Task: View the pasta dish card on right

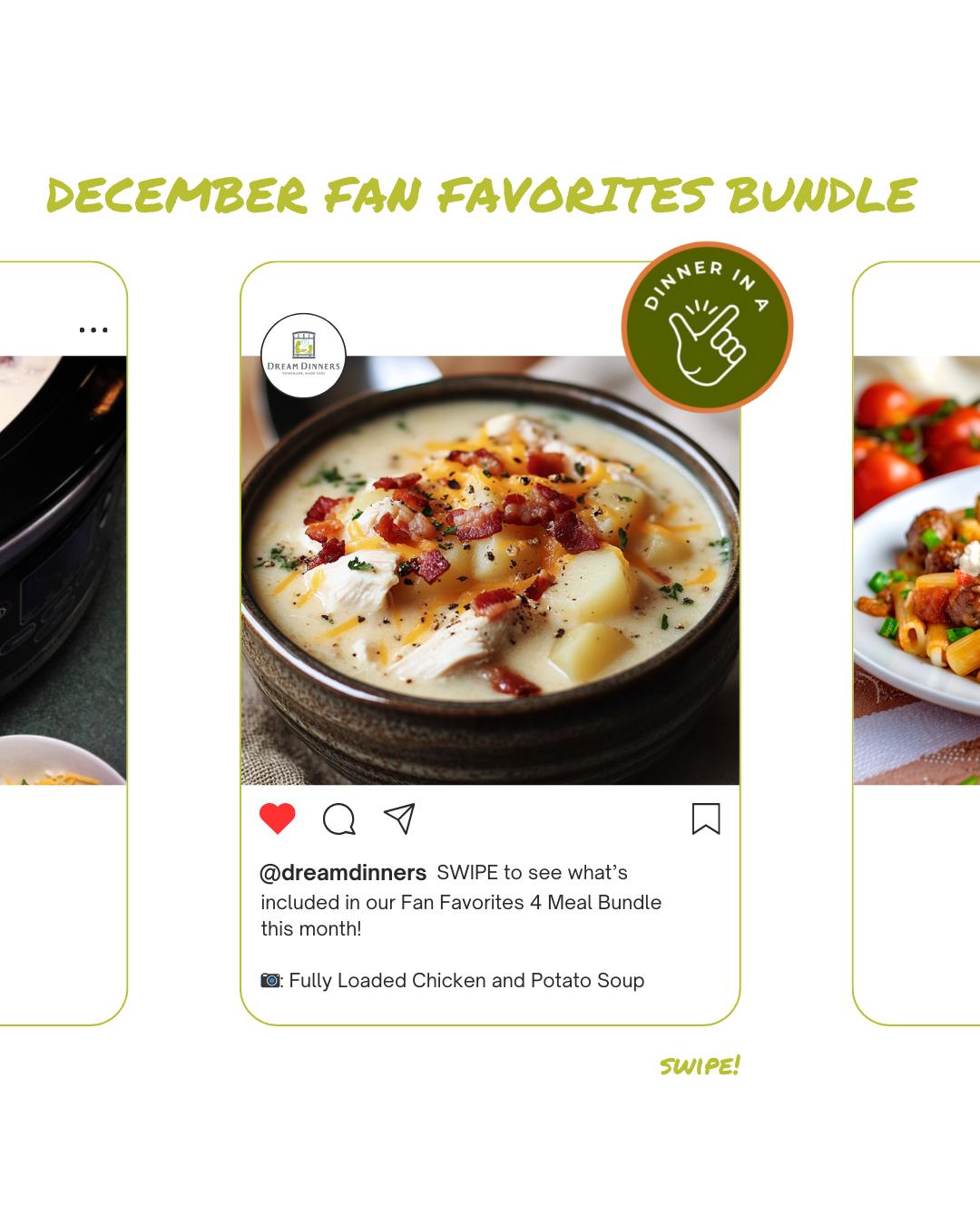Action: click(x=916, y=643)
